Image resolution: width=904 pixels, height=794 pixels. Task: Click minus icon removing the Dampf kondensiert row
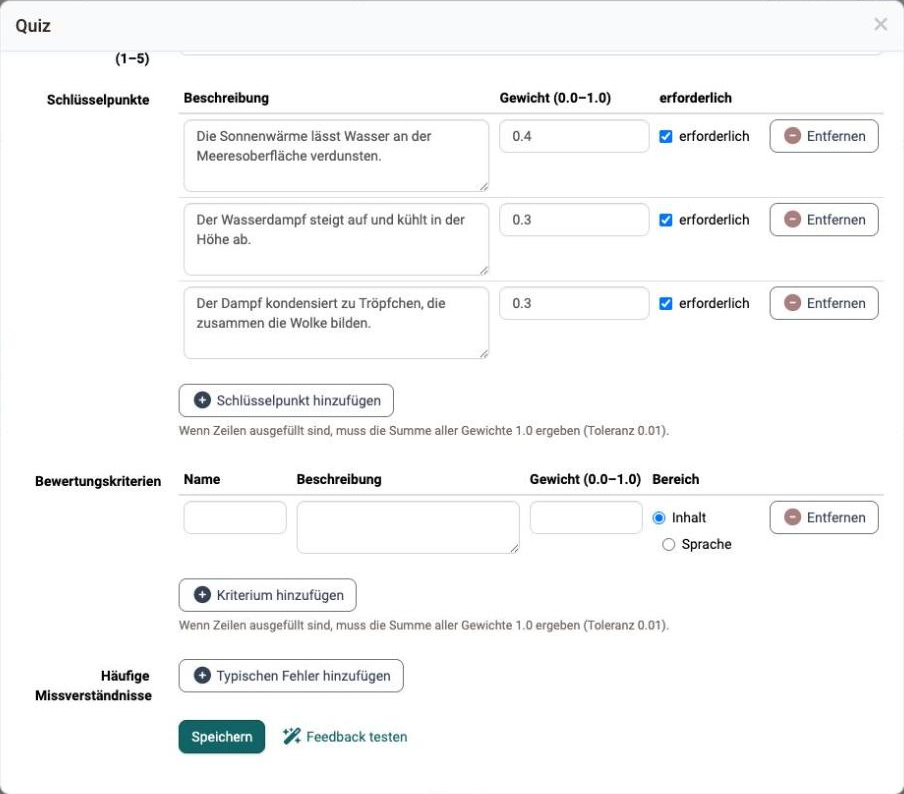coord(792,303)
